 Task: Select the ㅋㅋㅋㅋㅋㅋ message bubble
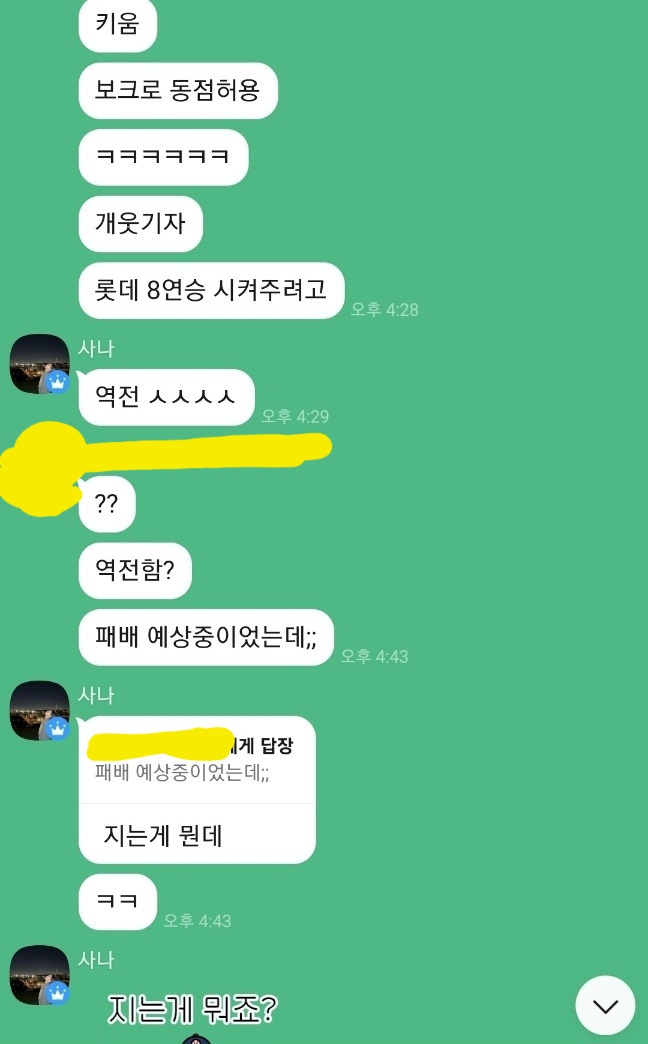[x=163, y=157]
